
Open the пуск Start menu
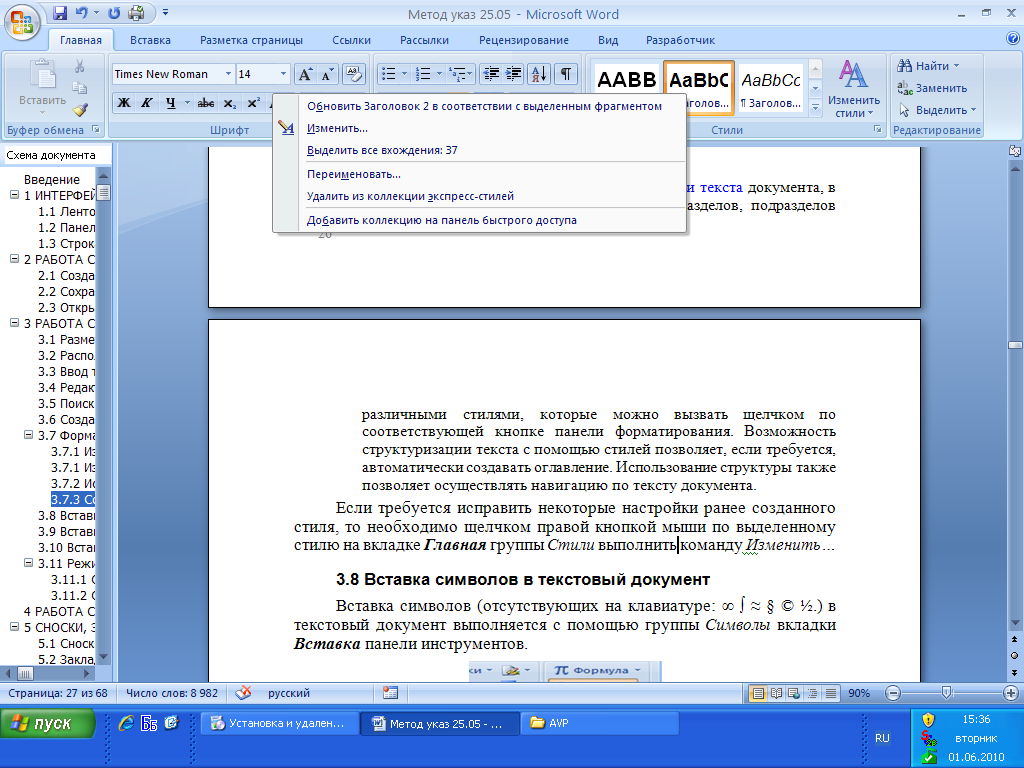click(x=48, y=724)
